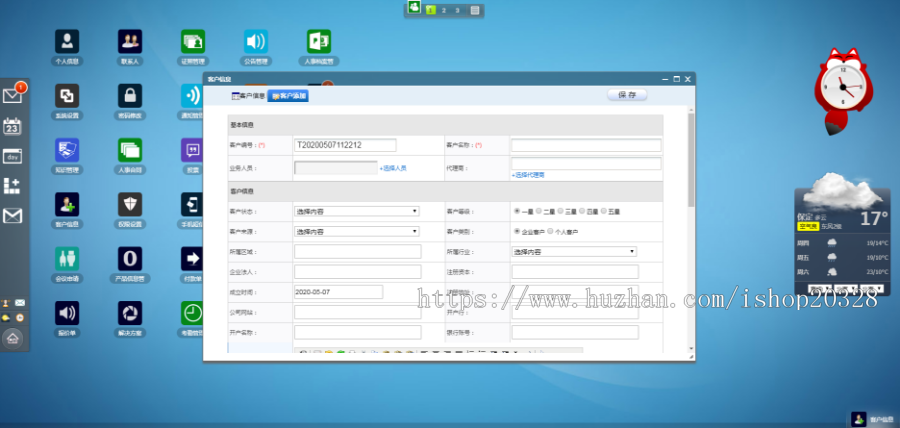Switch to the 客户信息 tab
The height and width of the screenshot is (428, 900).
pyautogui.click(x=248, y=96)
